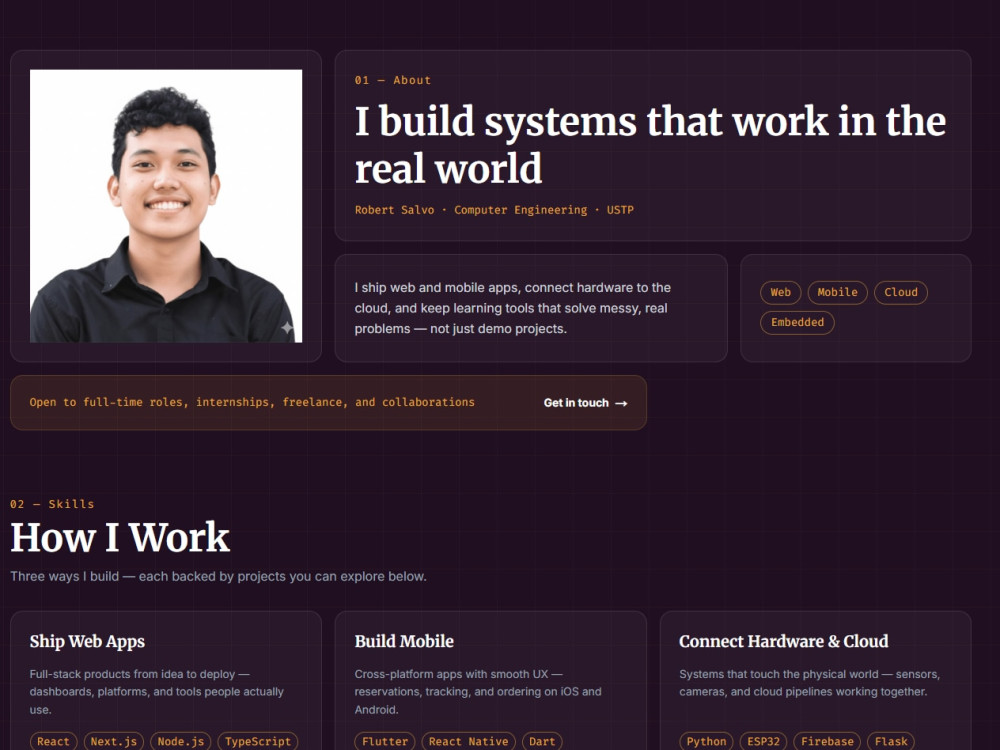Click Robert Salvo's portrait photo
The height and width of the screenshot is (750, 1000).
[166, 206]
